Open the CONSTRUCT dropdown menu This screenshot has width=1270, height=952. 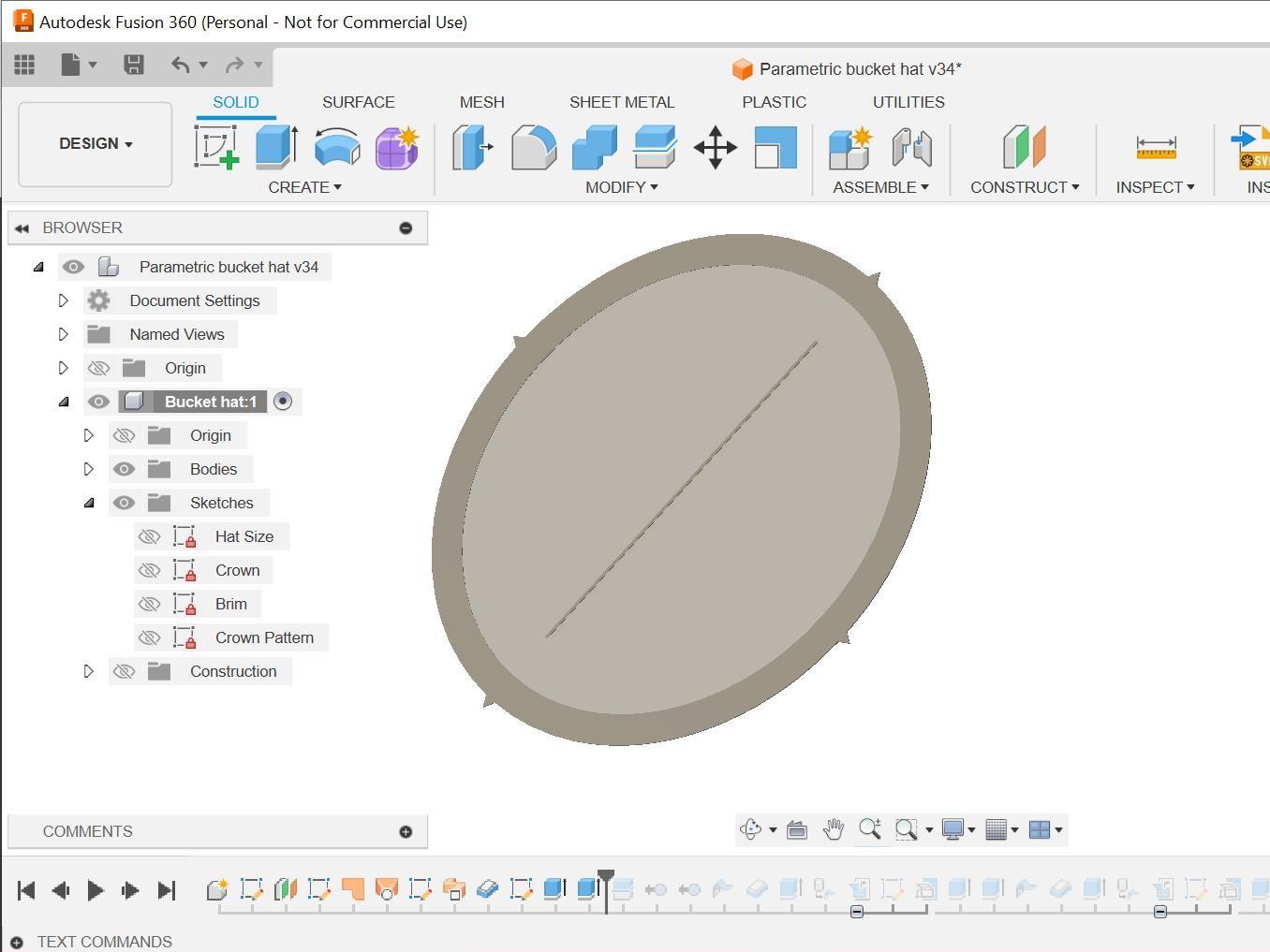click(1025, 187)
